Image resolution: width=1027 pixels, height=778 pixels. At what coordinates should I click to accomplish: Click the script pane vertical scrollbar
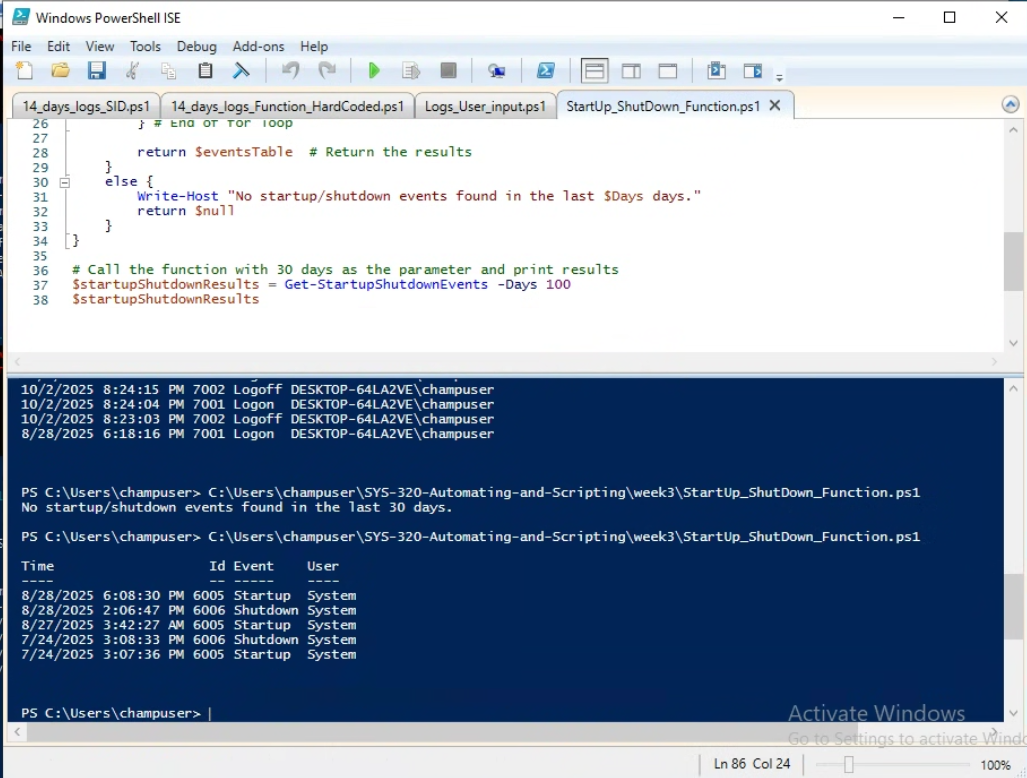[x=1013, y=260]
